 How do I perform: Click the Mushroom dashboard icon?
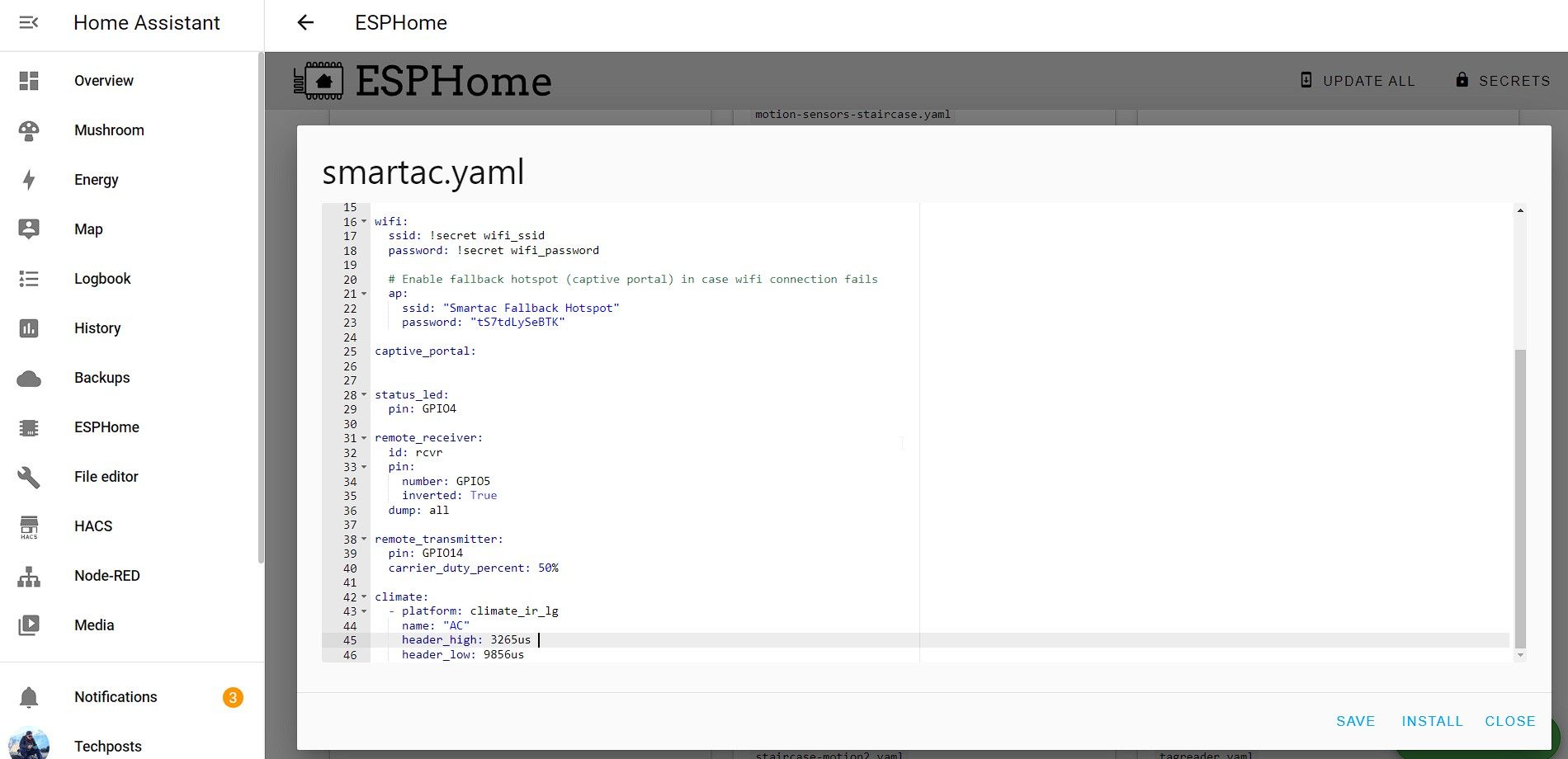click(29, 130)
